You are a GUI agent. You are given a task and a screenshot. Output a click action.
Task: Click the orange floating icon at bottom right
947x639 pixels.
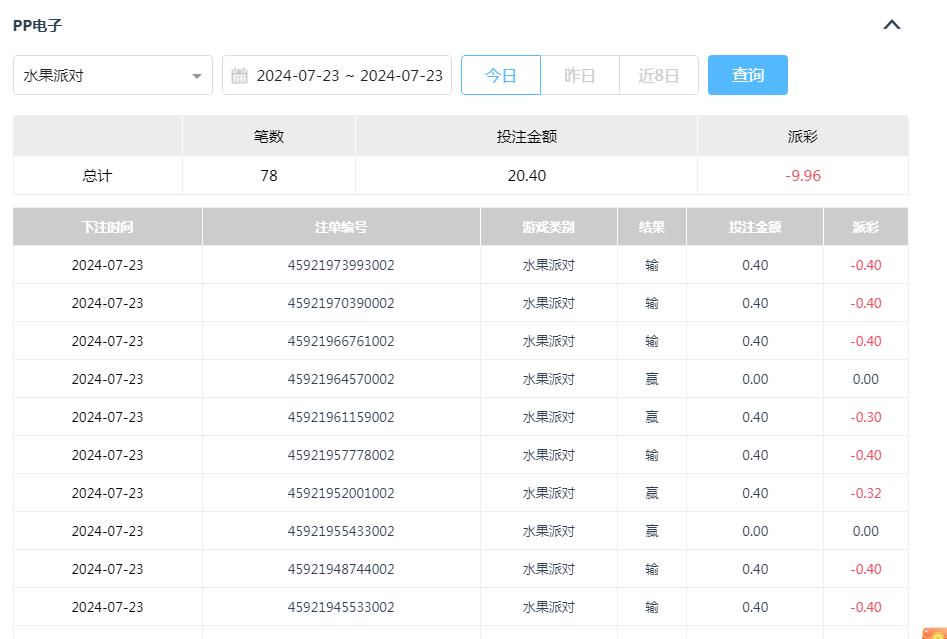[935, 632]
